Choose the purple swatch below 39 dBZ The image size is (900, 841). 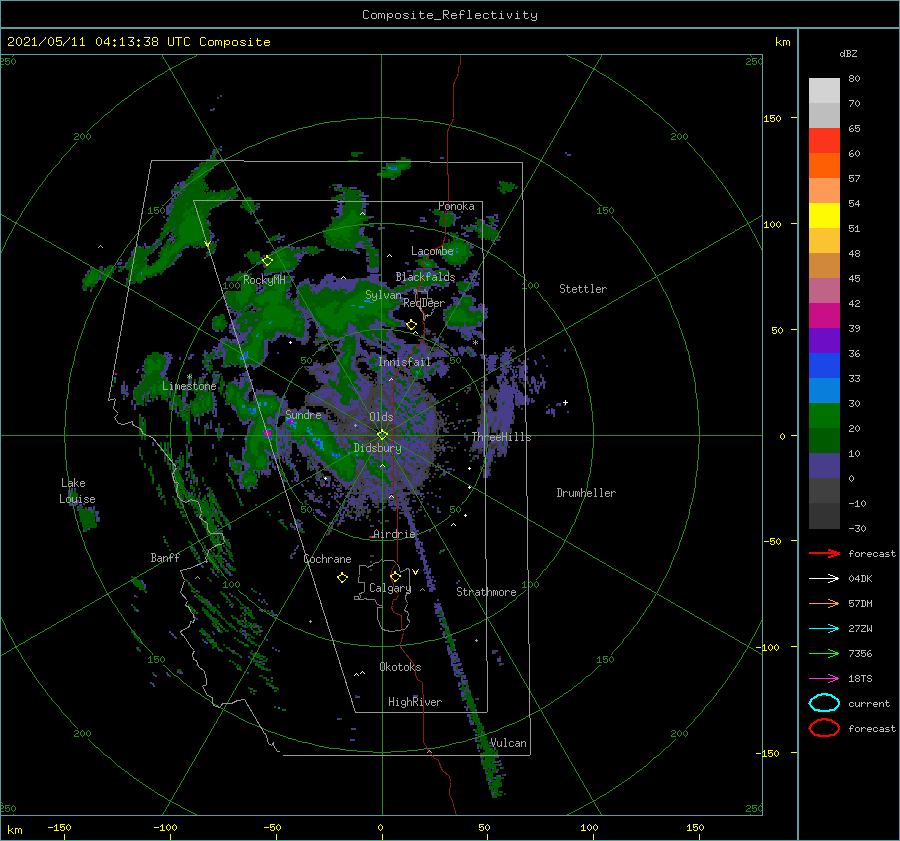click(x=824, y=340)
